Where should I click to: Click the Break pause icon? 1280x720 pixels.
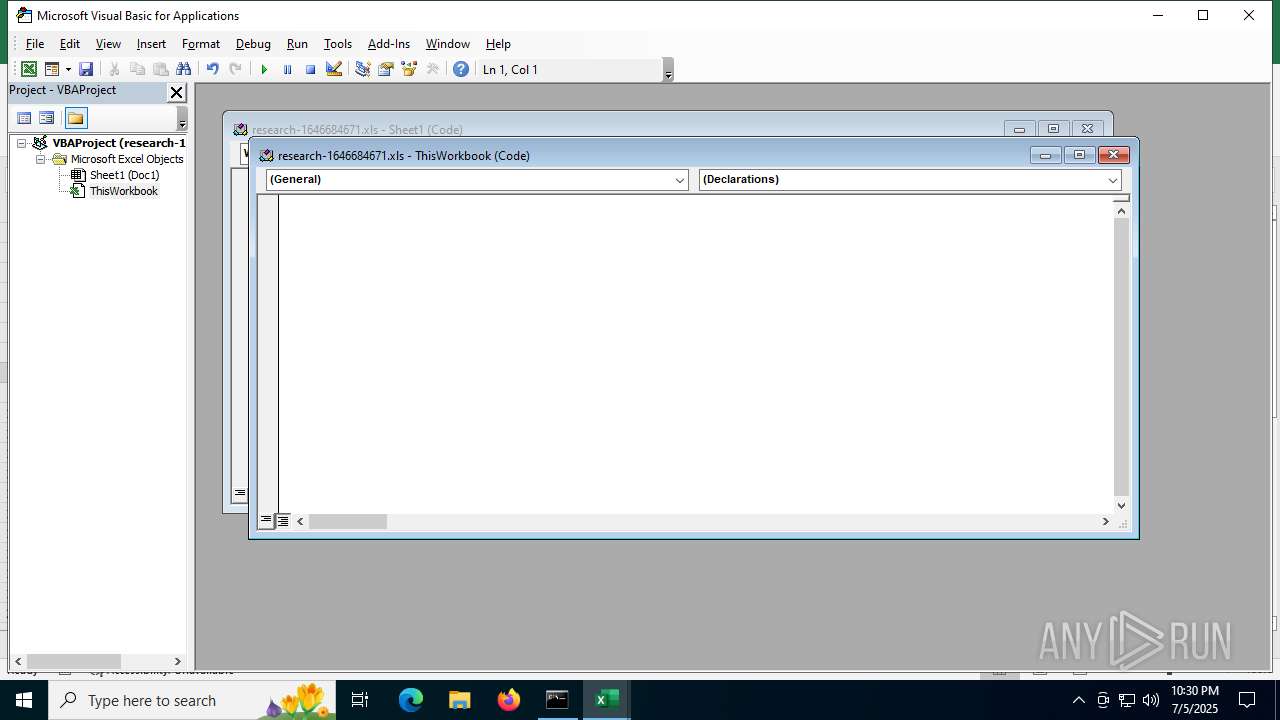pos(287,69)
